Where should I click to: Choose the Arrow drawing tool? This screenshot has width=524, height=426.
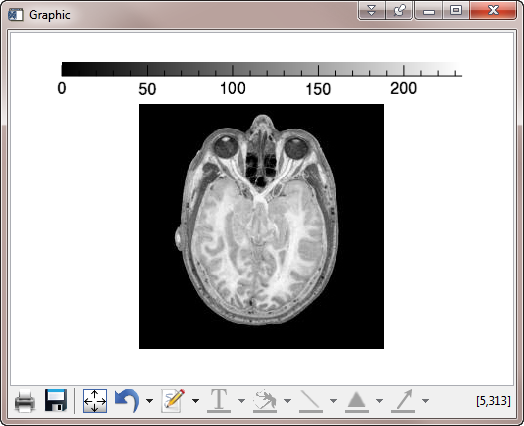click(403, 400)
